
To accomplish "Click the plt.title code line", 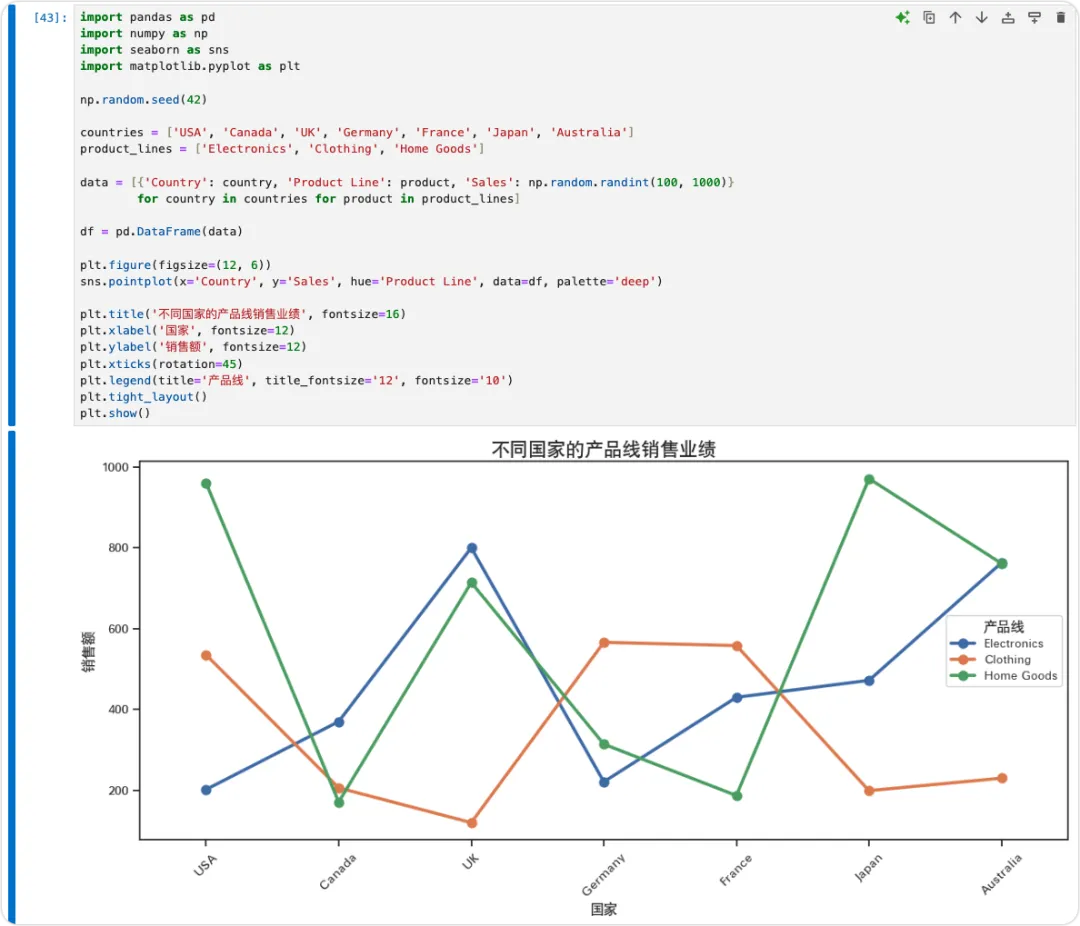I will (x=243, y=314).
